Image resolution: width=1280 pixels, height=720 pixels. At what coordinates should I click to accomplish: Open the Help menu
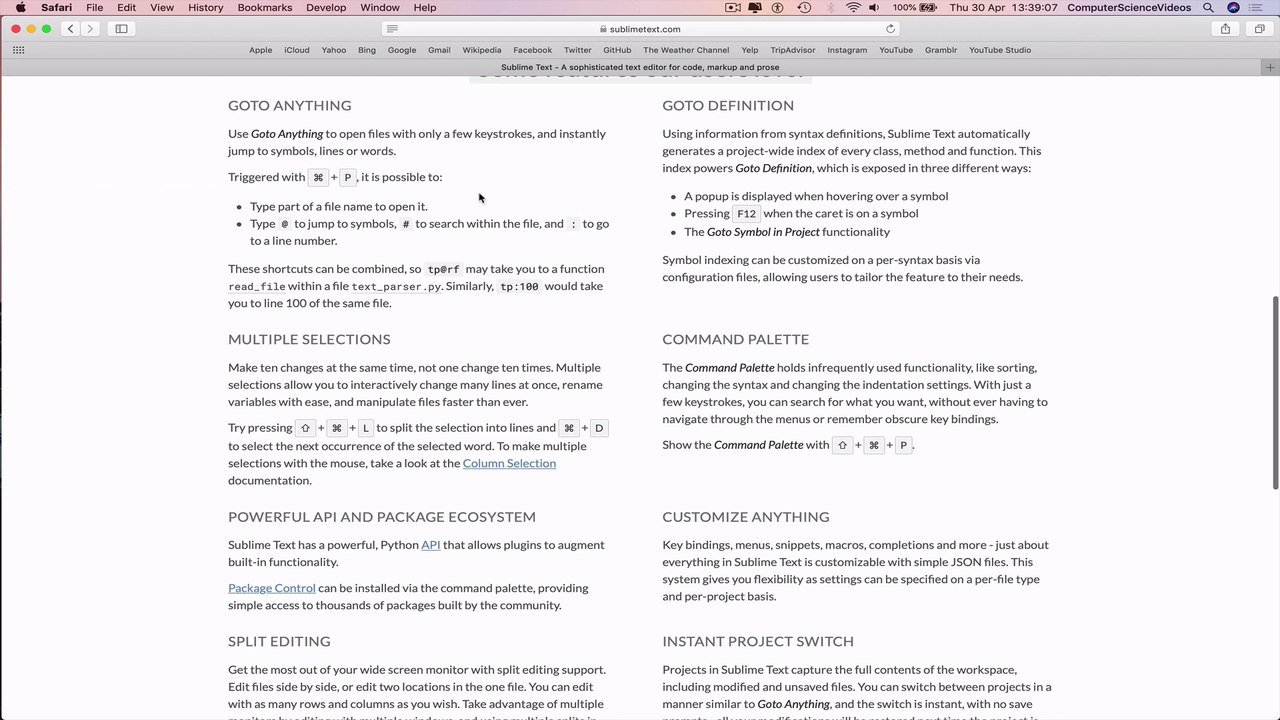click(x=425, y=8)
